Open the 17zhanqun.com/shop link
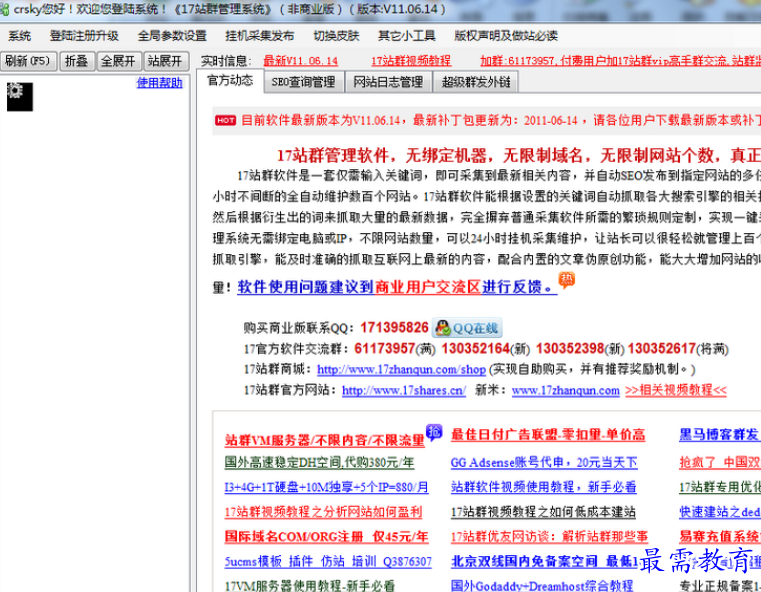Viewport: 761px width, 592px height. pyautogui.click(x=401, y=370)
